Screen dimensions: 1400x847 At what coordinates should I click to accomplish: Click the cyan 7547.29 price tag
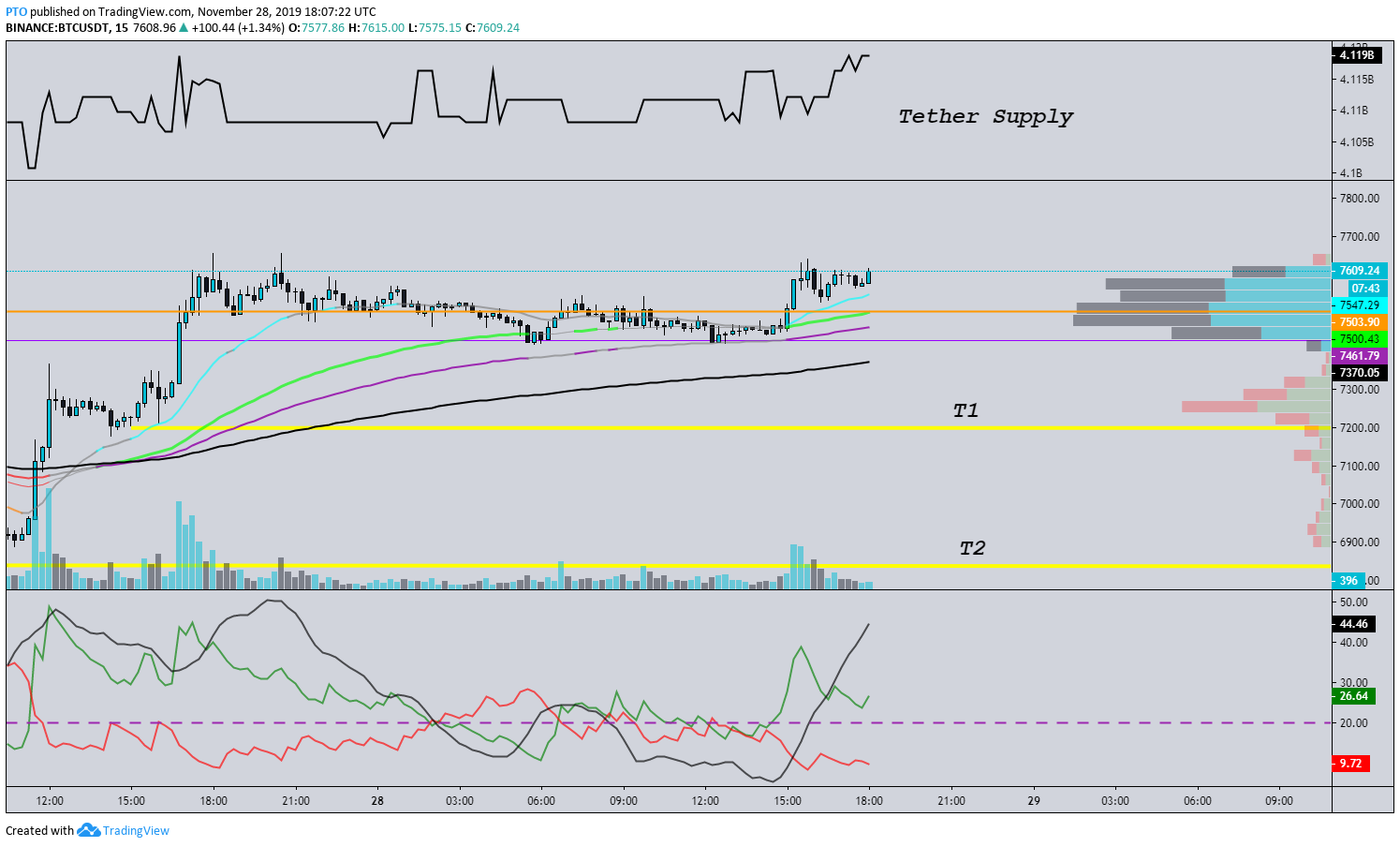point(1360,305)
